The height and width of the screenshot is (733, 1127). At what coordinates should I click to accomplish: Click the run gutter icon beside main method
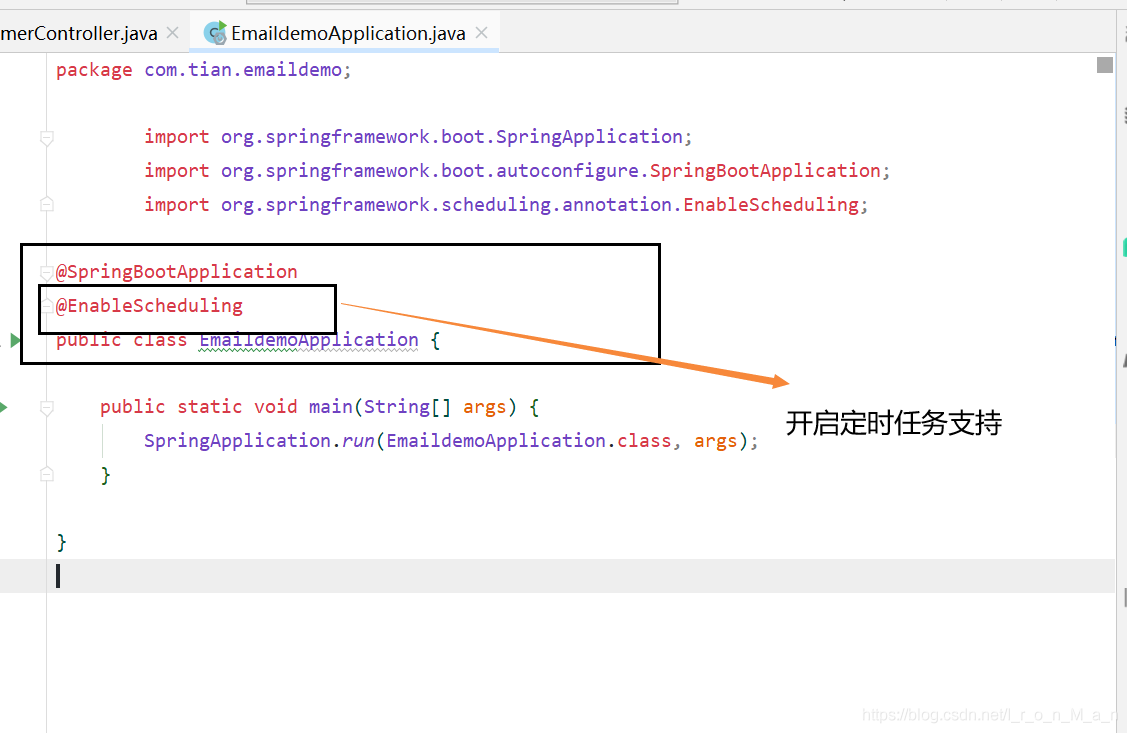(4, 407)
